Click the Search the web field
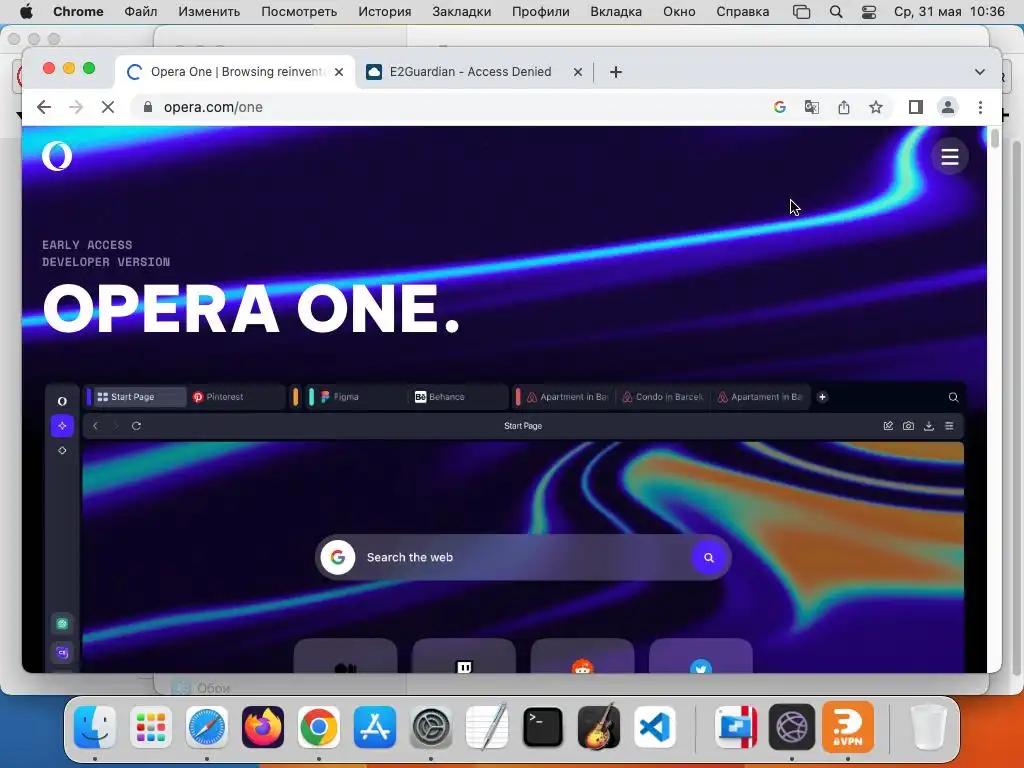1024x768 pixels. pos(522,557)
